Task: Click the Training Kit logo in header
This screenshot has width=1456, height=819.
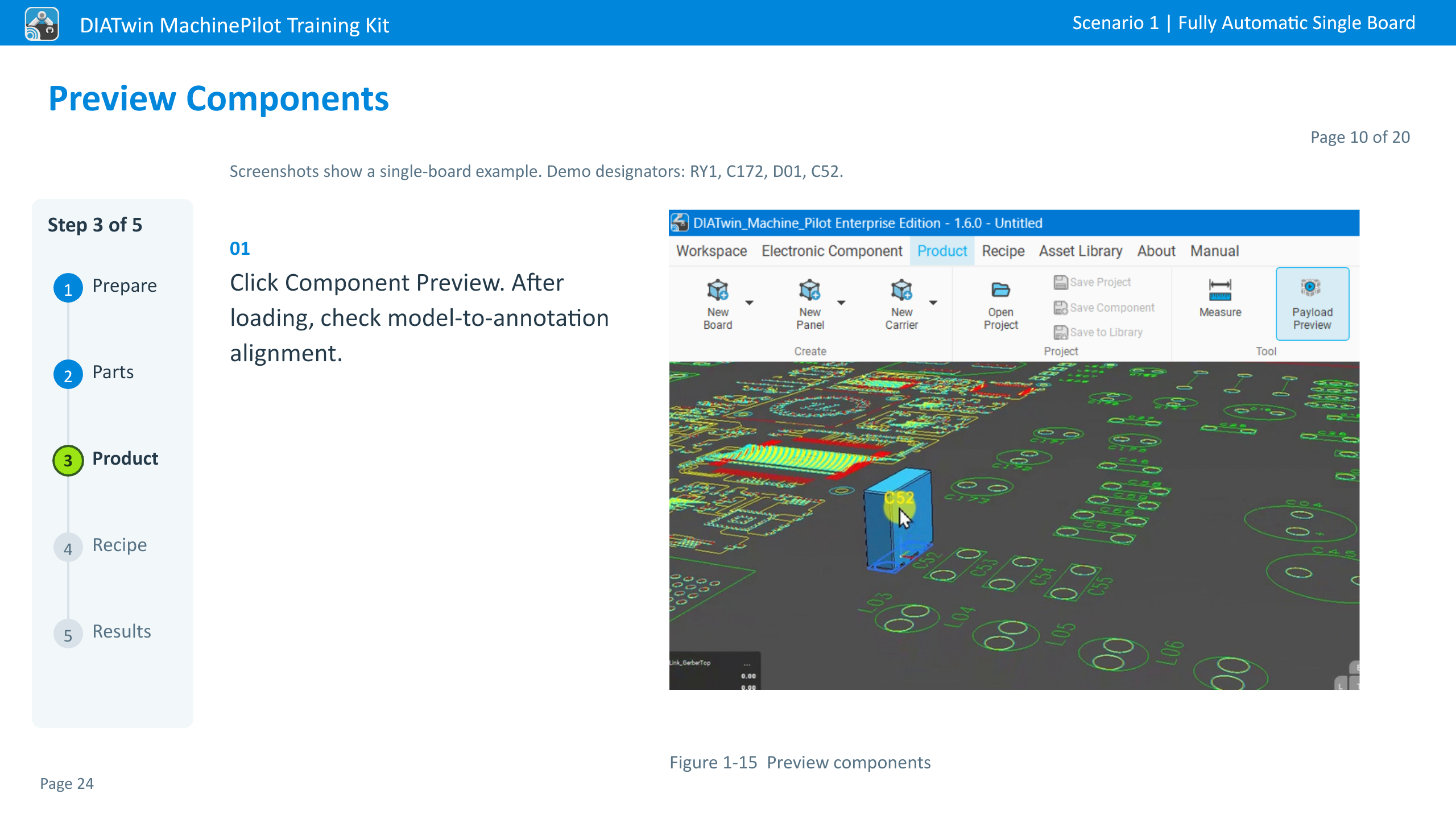Action: pyautogui.click(x=42, y=24)
